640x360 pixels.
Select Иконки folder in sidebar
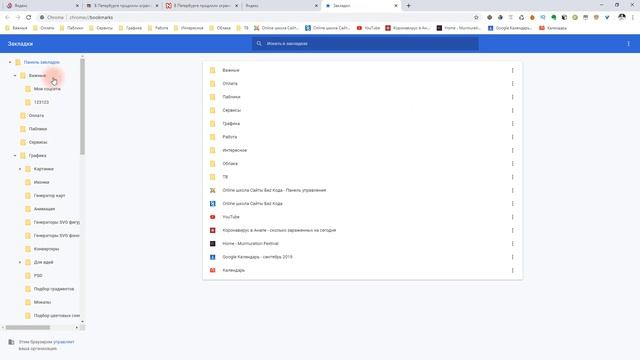(41, 182)
